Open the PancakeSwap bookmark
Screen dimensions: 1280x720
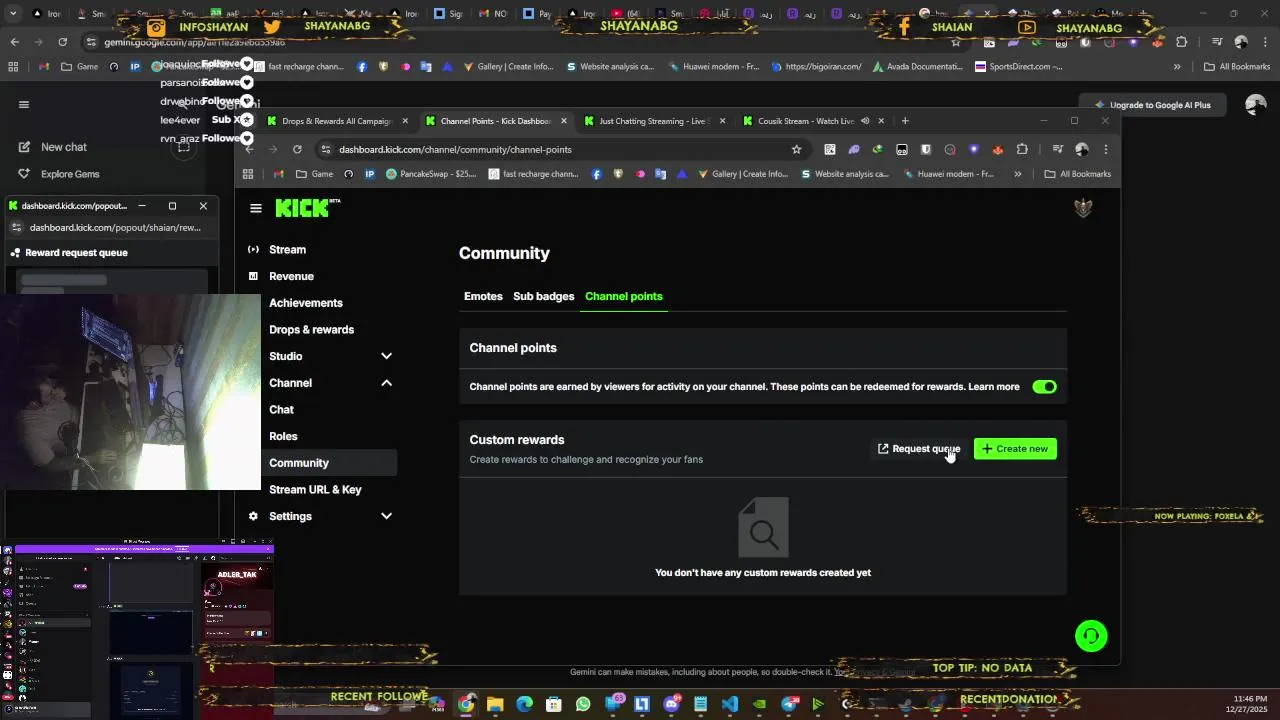pyautogui.click(x=432, y=174)
